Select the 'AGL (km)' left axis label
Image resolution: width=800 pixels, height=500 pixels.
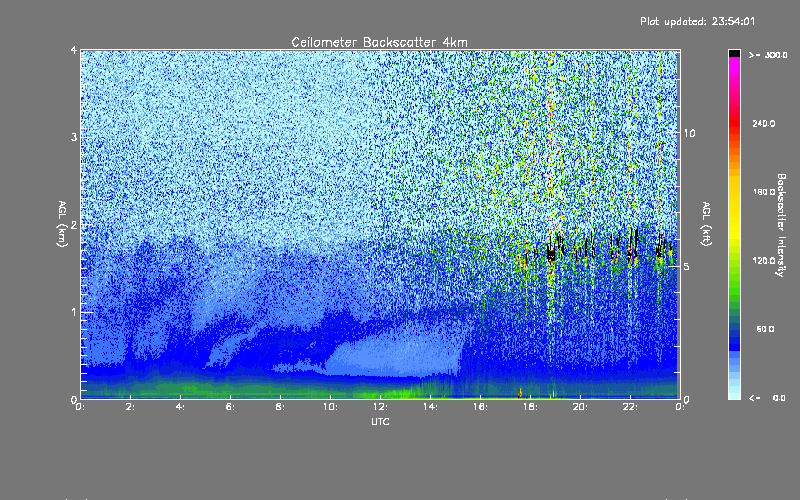[x=62, y=224]
